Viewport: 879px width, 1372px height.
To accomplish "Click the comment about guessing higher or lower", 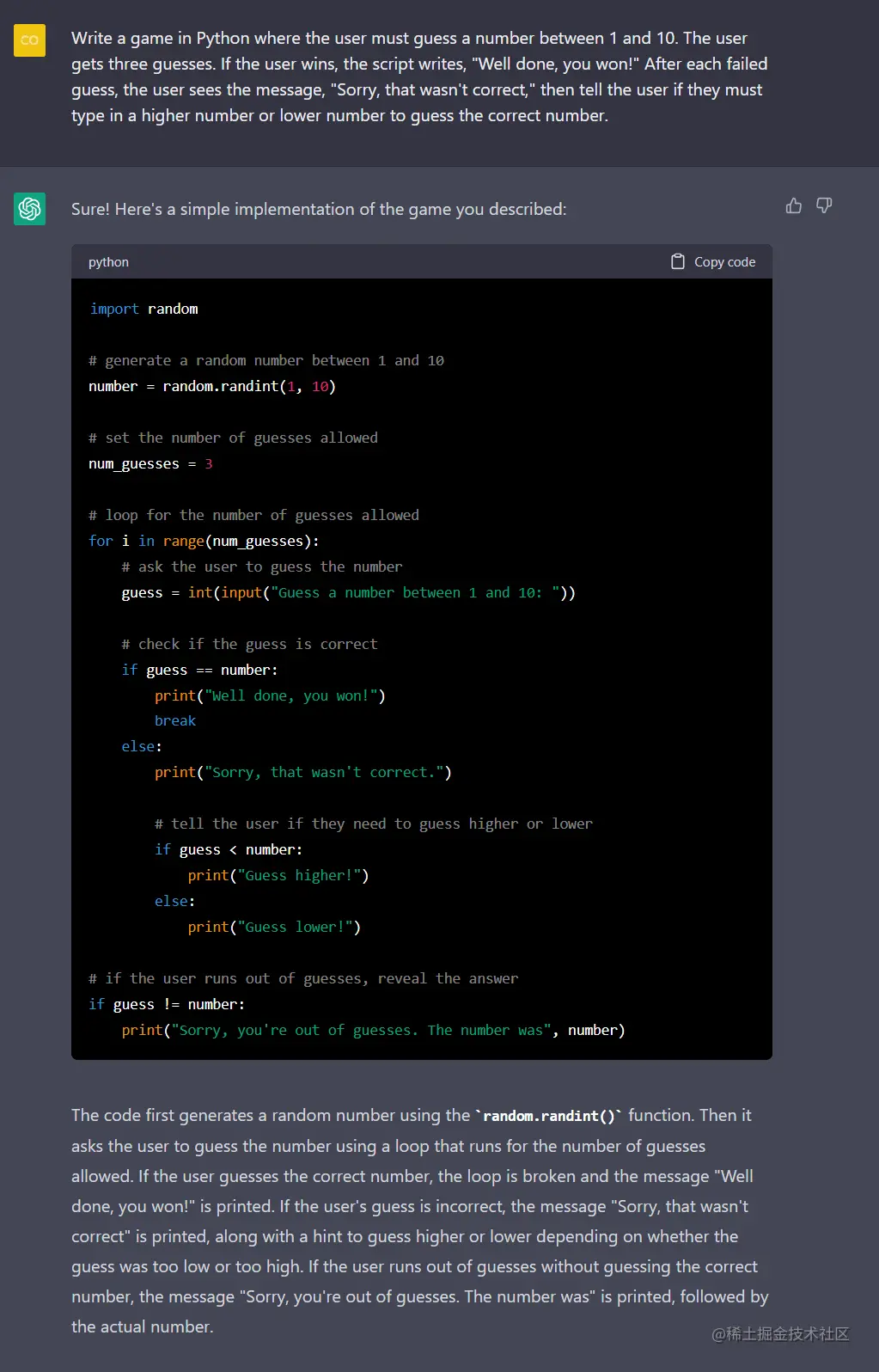I will tap(374, 824).
